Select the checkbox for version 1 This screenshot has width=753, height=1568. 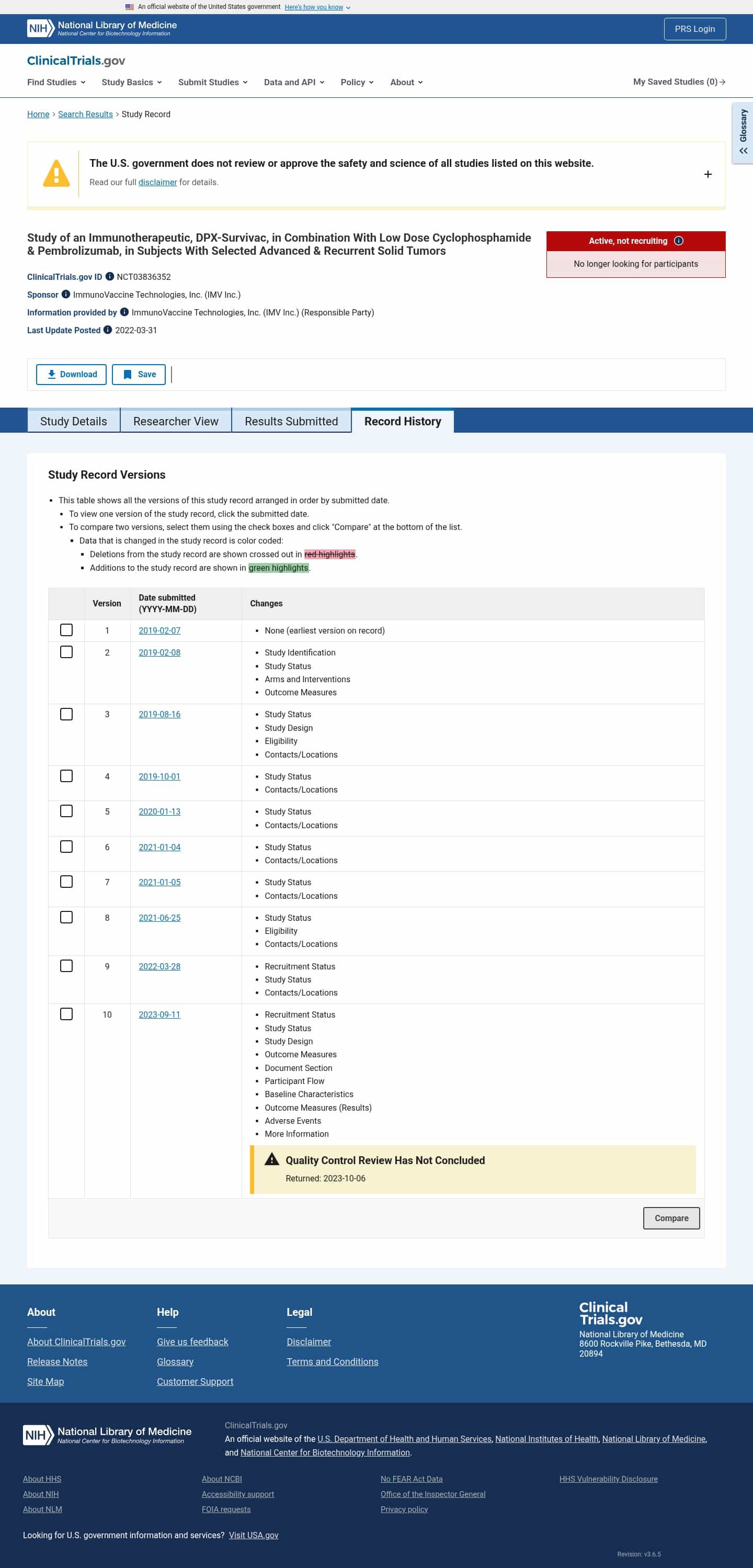[x=66, y=630]
